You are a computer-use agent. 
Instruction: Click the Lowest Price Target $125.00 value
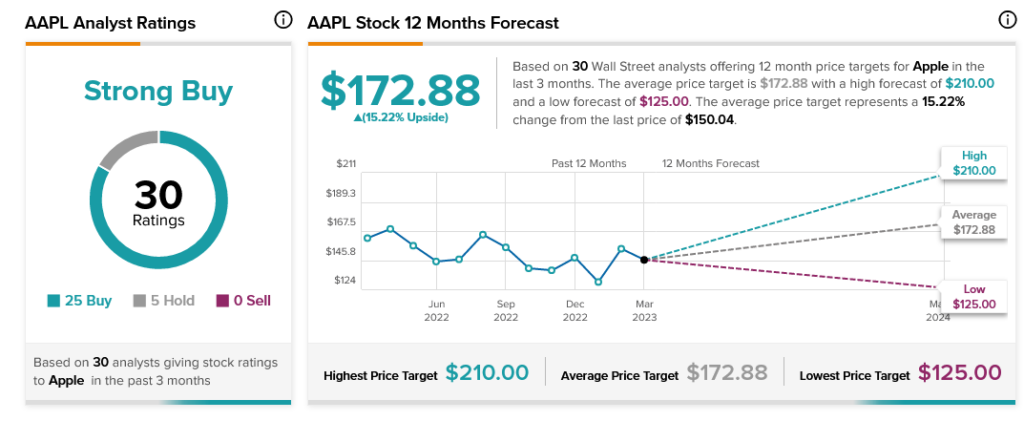959,373
